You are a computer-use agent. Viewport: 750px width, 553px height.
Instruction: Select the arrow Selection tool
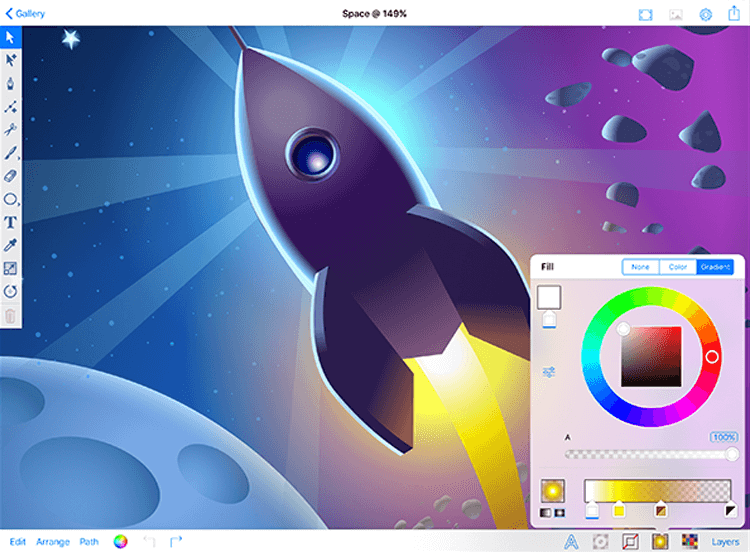tap(11, 37)
